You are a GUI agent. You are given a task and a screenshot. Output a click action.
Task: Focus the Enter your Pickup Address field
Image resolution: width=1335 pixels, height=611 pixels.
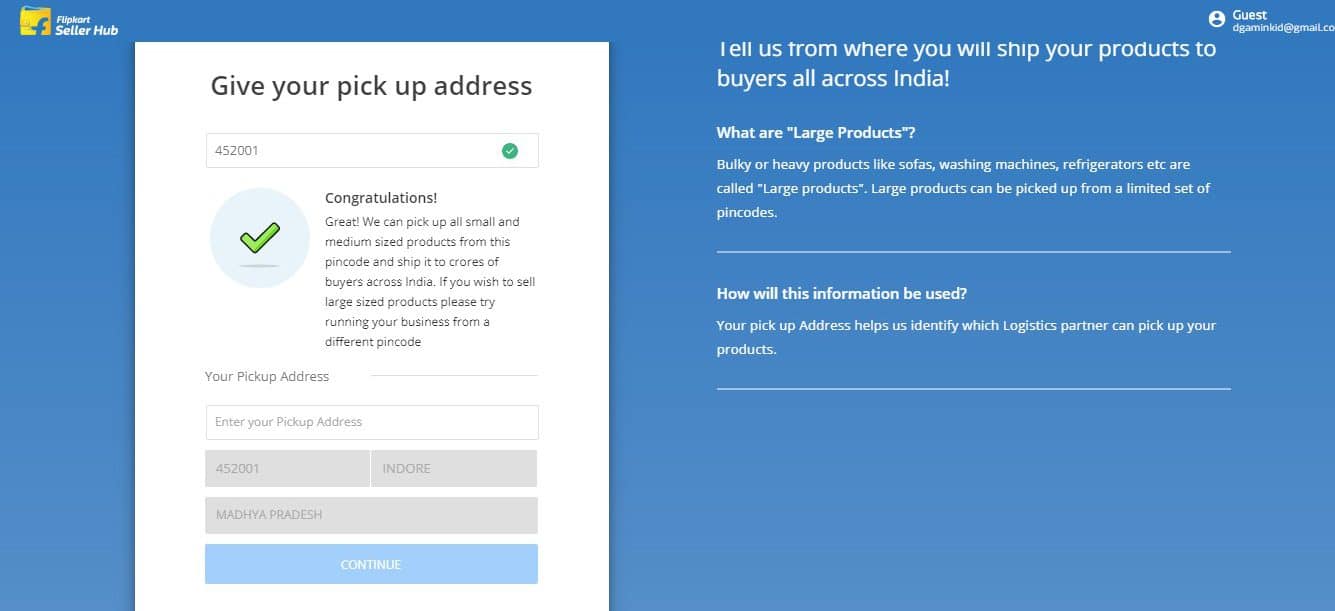(372, 422)
